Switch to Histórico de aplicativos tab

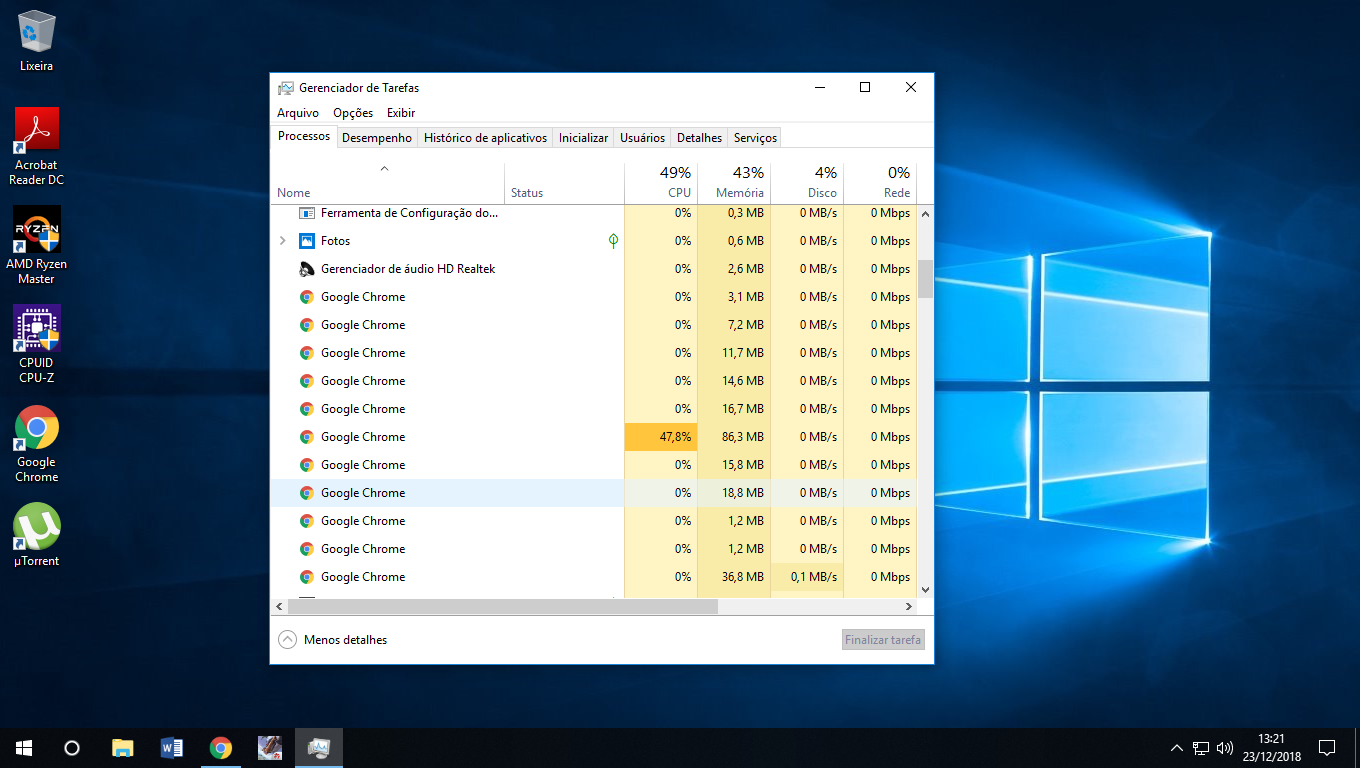click(x=486, y=138)
